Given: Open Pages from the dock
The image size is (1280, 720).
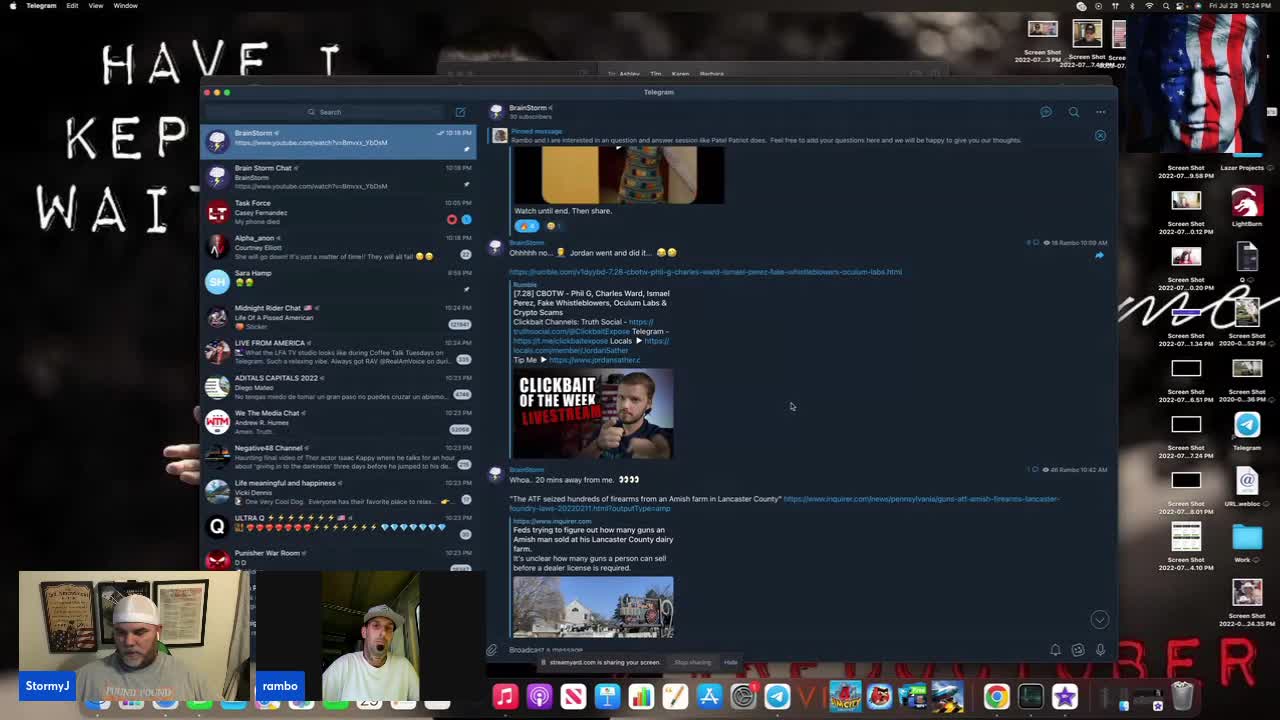Looking at the screenshot, I should pos(675,697).
